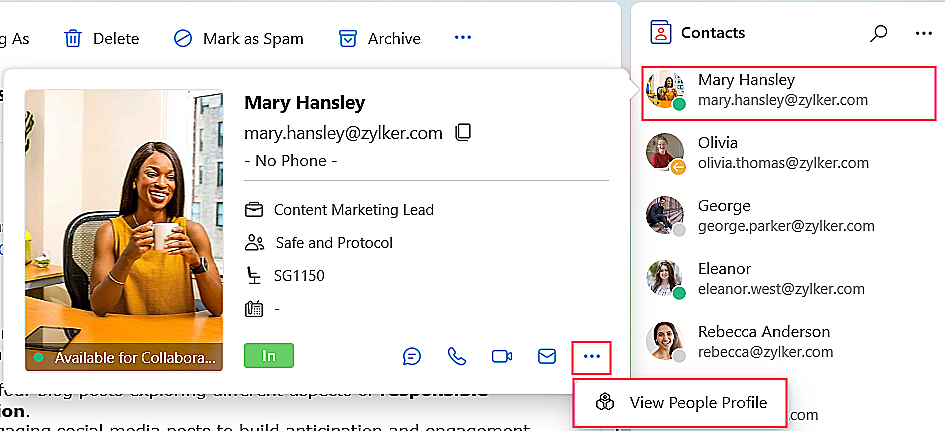The height and width of the screenshot is (431, 945).
Task: Search contacts with magnifier icon
Action: point(879,33)
